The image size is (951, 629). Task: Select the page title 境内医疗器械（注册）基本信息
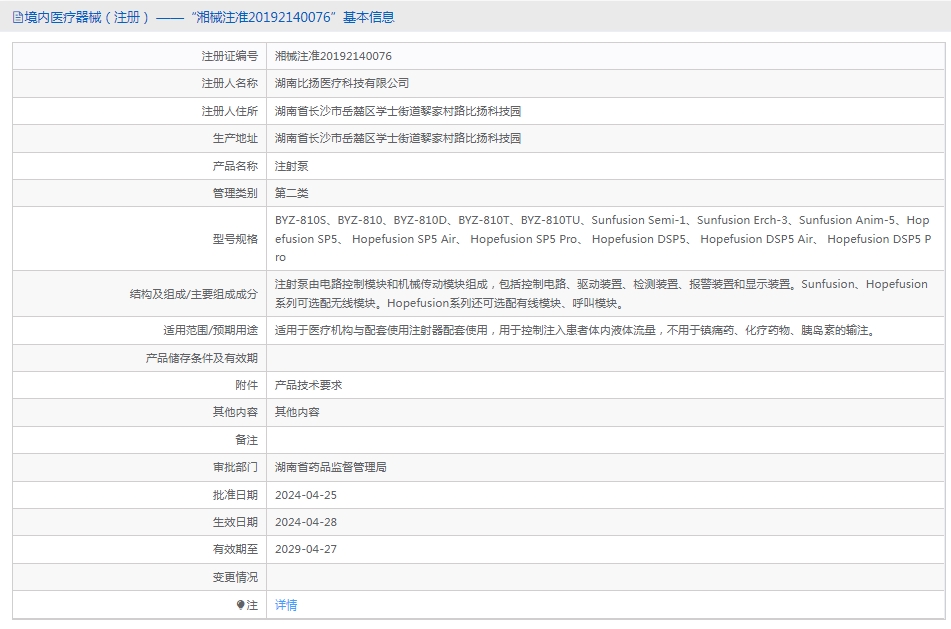click(209, 18)
